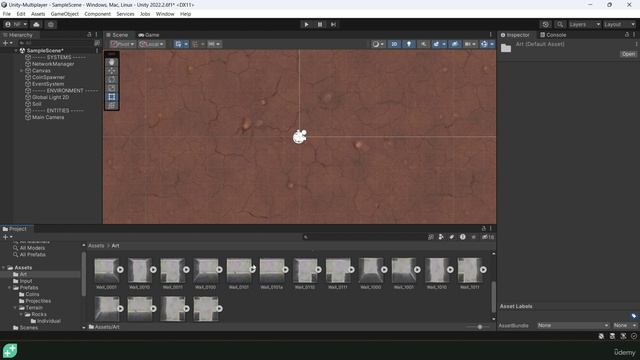Open the Gizmos dropdown arrow
The width and height of the screenshot is (640, 360).
tap(492, 44)
